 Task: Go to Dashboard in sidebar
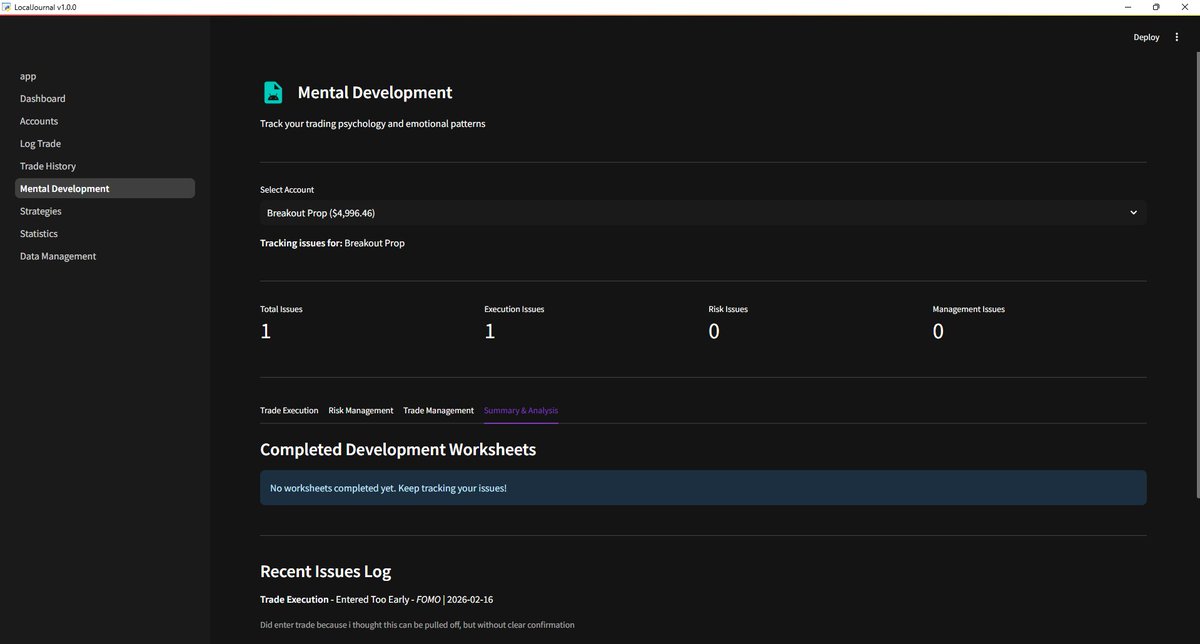point(42,99)
